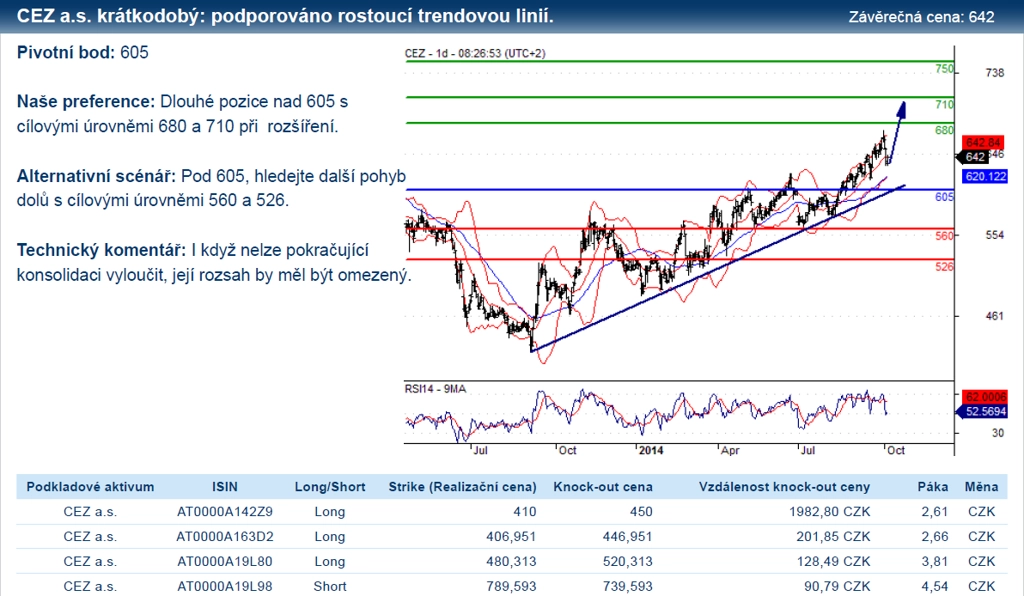This screenshot has width=1024, height=596.
Task: Click the 554 price axis value
Action: click(995, 235)
